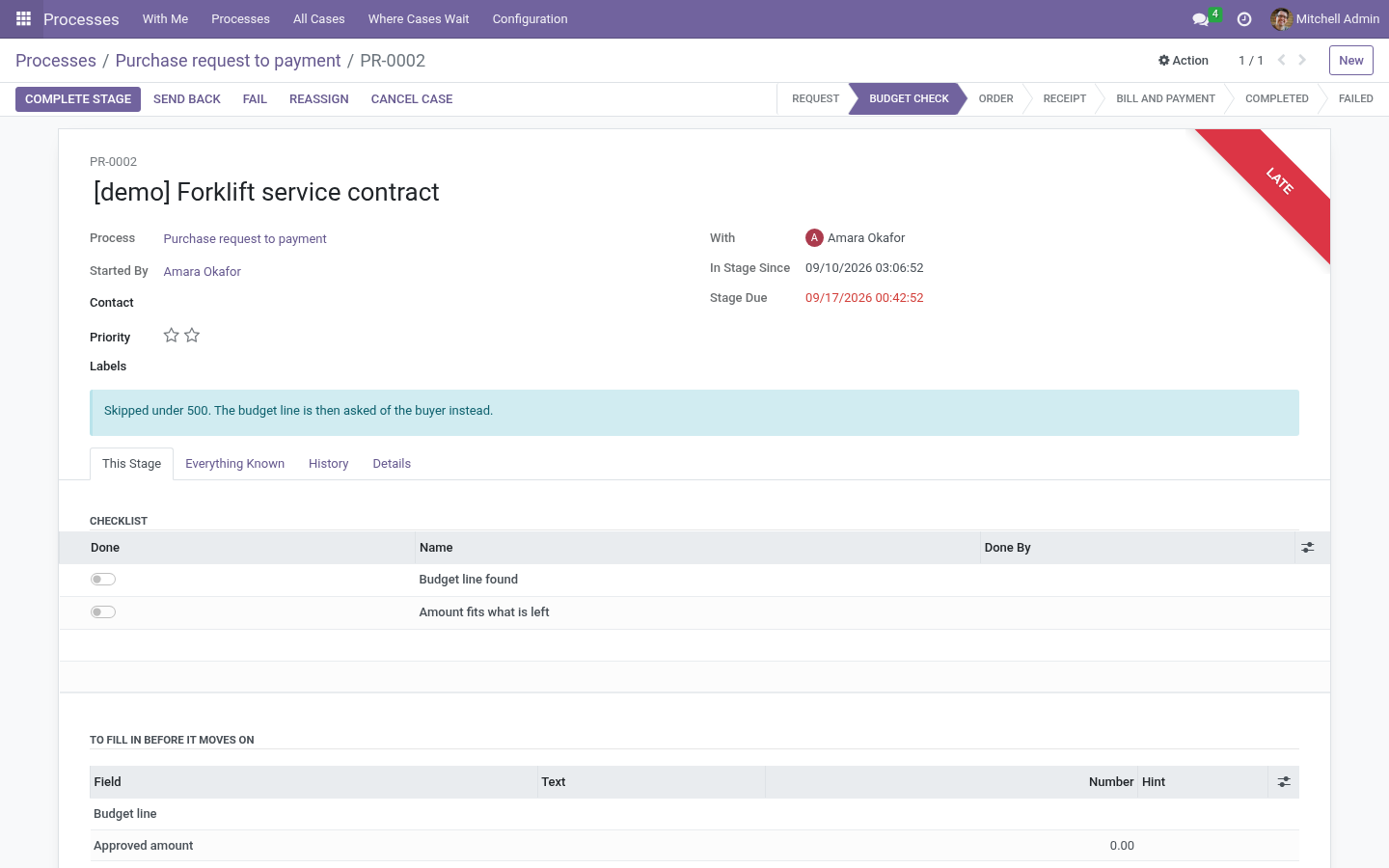This screenshot has height=868, width=1389.
Task: Set priority to the second star
Action: (x=192, y=336)
